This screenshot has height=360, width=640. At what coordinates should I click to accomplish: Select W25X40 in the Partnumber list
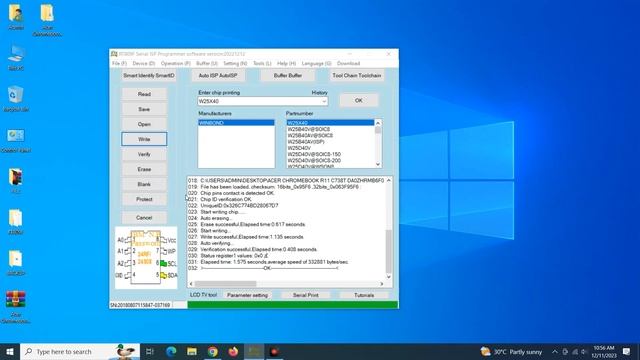pyautogui.click(x=330, y=123)
